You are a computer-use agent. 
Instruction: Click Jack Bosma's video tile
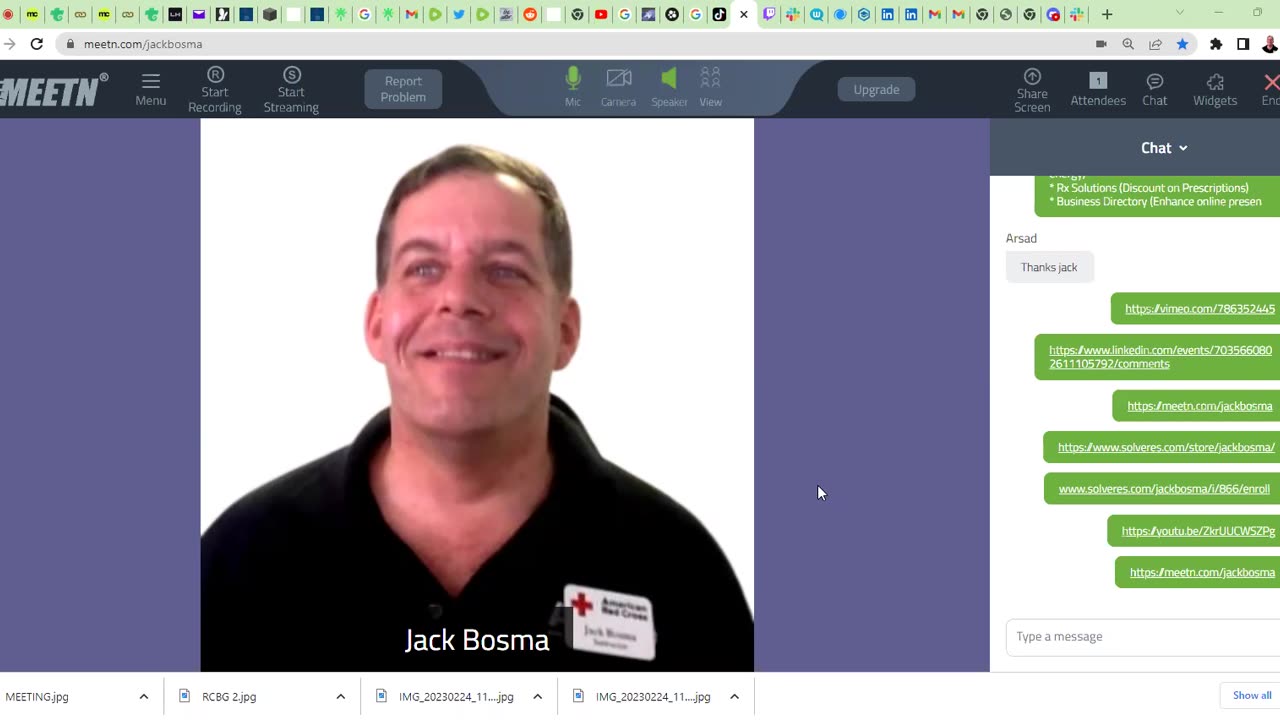click(477, 395)
